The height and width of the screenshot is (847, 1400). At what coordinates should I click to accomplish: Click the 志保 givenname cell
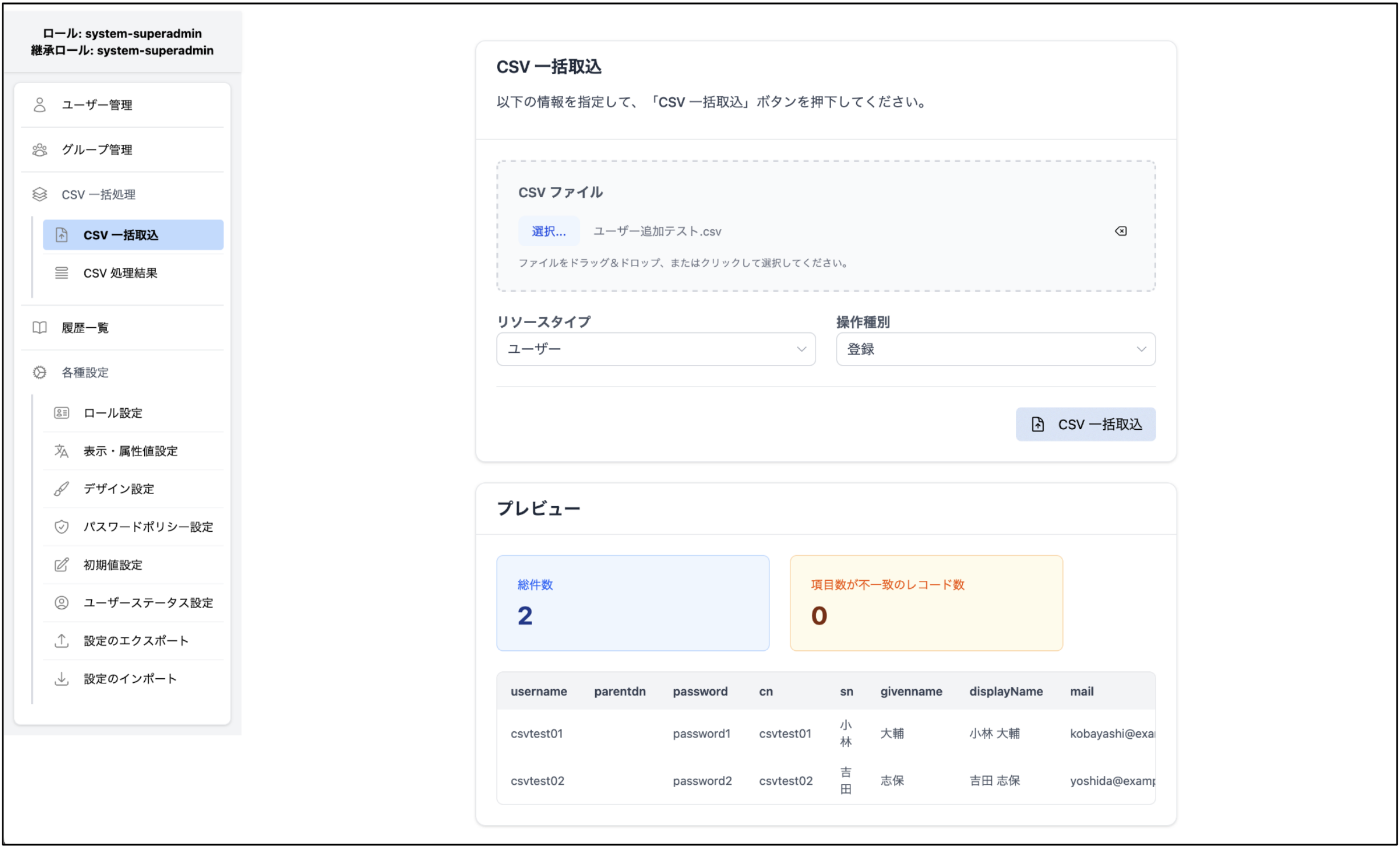(892, 781)
